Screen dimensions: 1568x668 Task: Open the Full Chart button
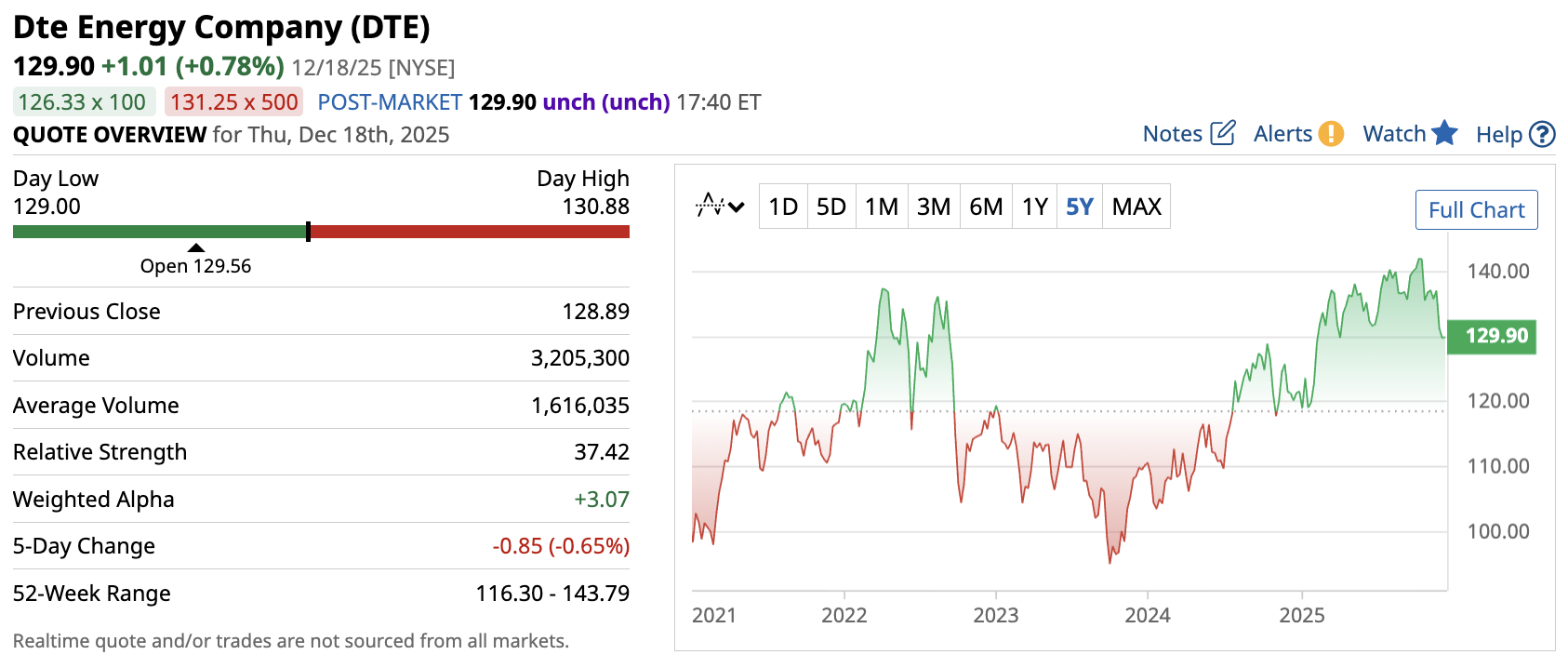(x=1476, y=210)
